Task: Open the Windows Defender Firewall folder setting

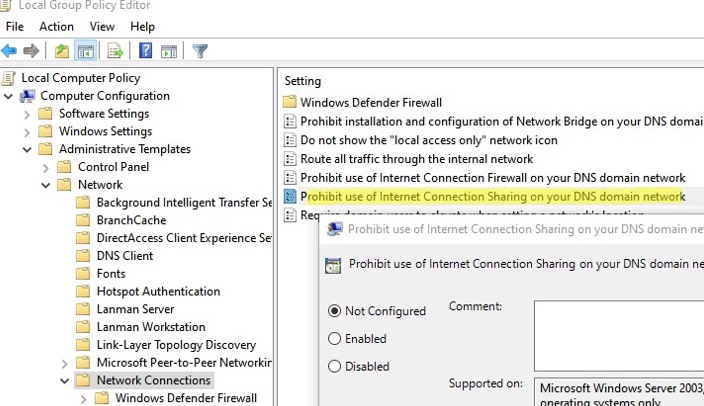Action: coord(370,102)
